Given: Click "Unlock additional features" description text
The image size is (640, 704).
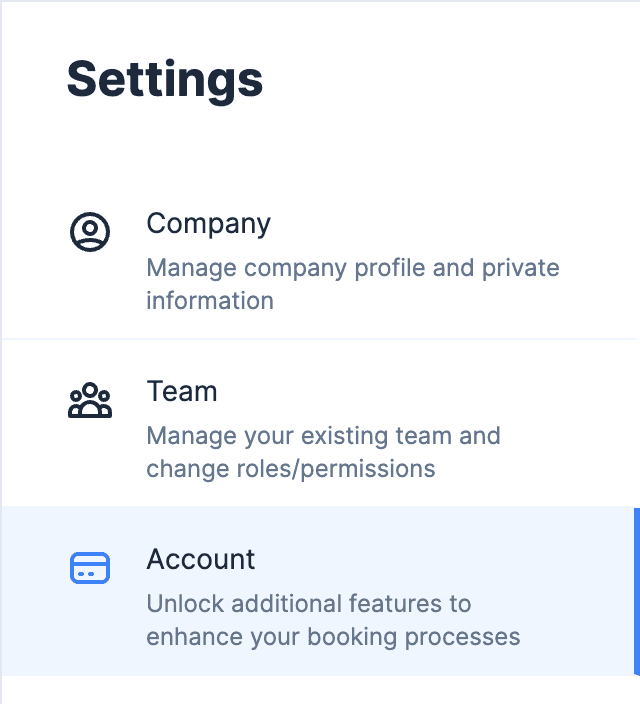Looking at the screenshot, I should (309, 603).
